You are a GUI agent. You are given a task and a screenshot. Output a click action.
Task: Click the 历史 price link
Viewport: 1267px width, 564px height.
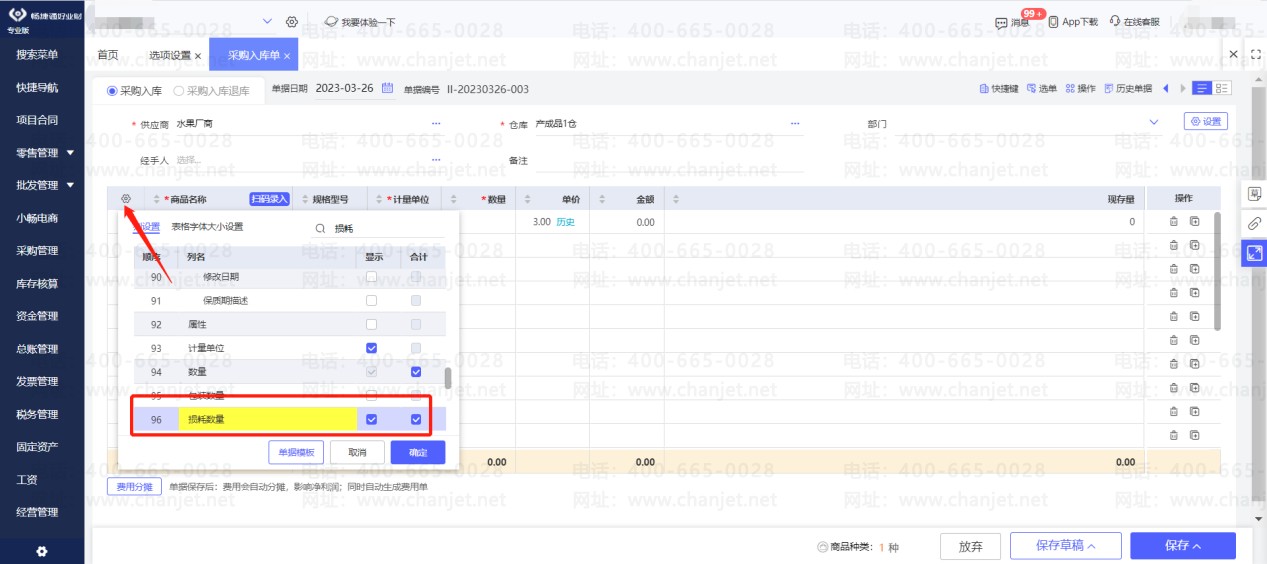(565, 222)
